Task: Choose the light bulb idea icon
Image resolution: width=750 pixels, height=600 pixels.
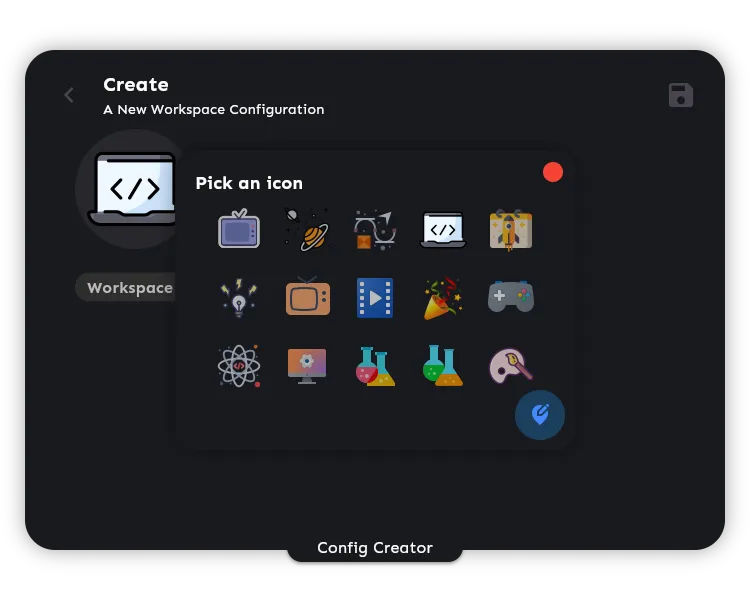Action: point(239,298)
